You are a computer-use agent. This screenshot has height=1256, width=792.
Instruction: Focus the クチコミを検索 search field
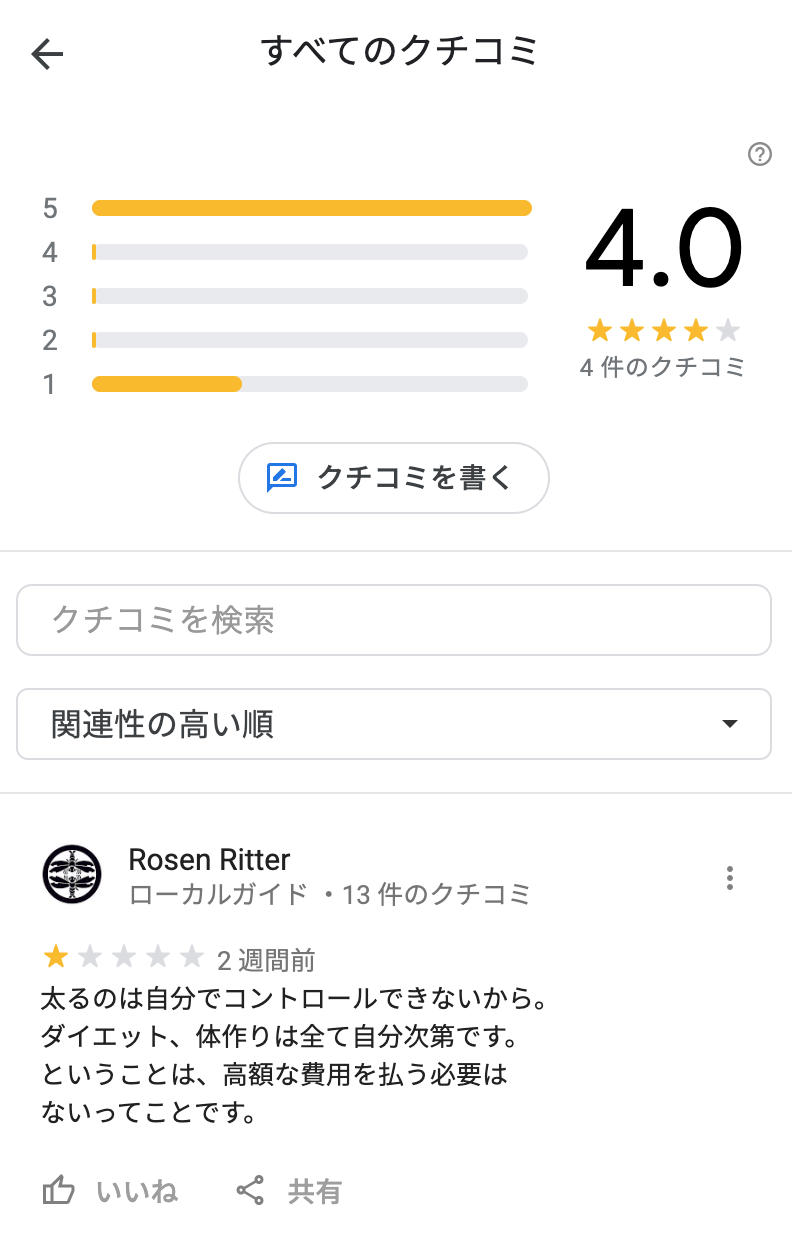point(394,620)
